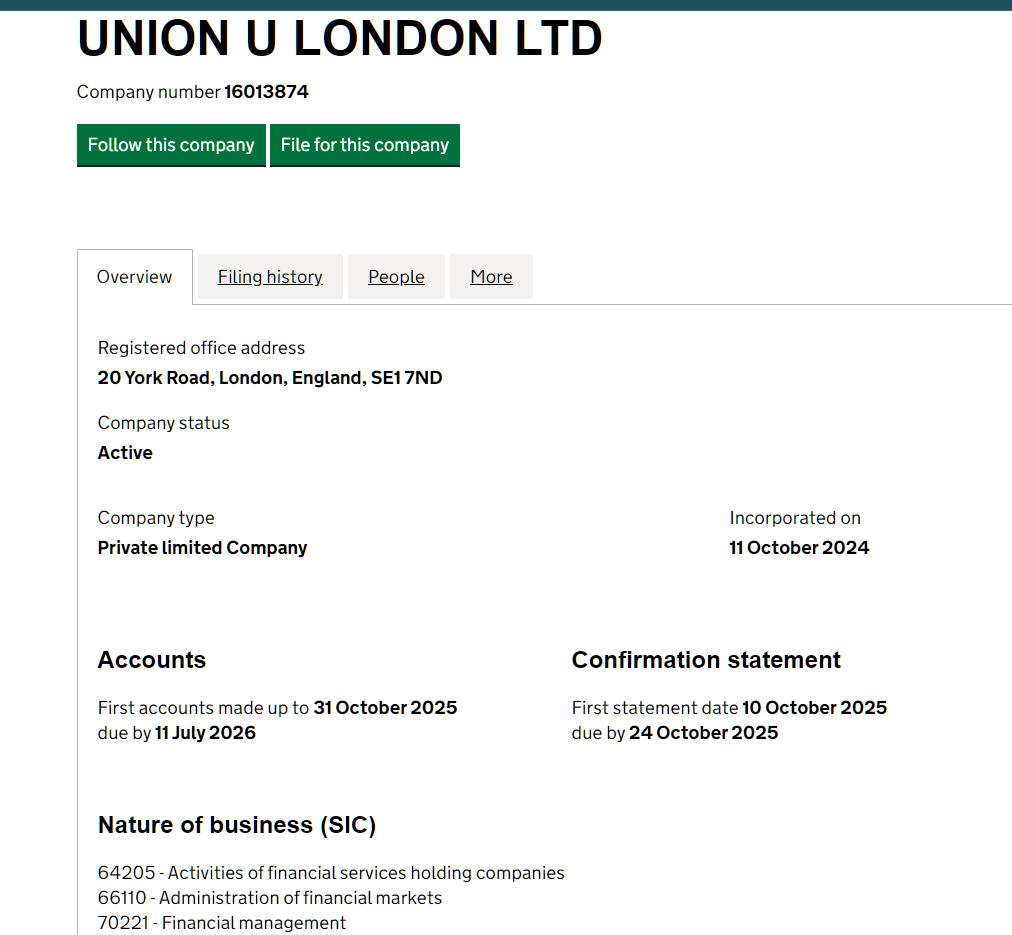Click SIC code 66110 administration of financial markets

269,898
